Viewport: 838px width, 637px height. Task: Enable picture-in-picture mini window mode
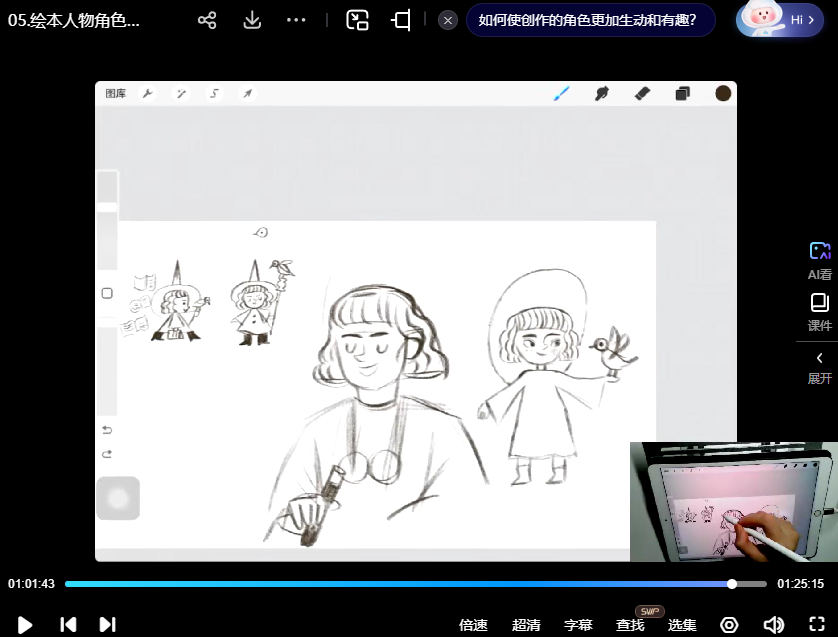[x=357, y=20]
